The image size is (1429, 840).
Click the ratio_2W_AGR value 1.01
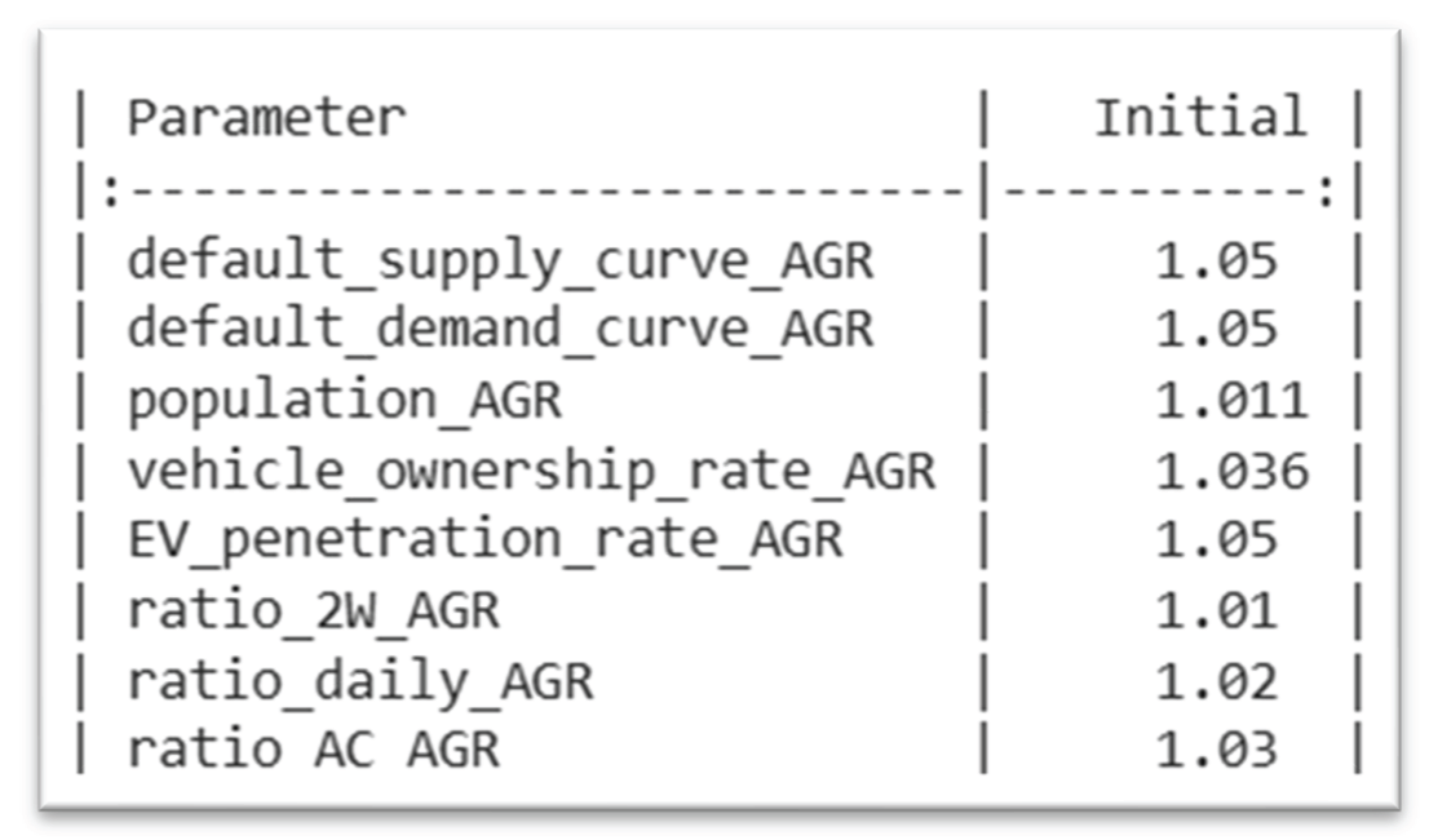pos(1216,611)
